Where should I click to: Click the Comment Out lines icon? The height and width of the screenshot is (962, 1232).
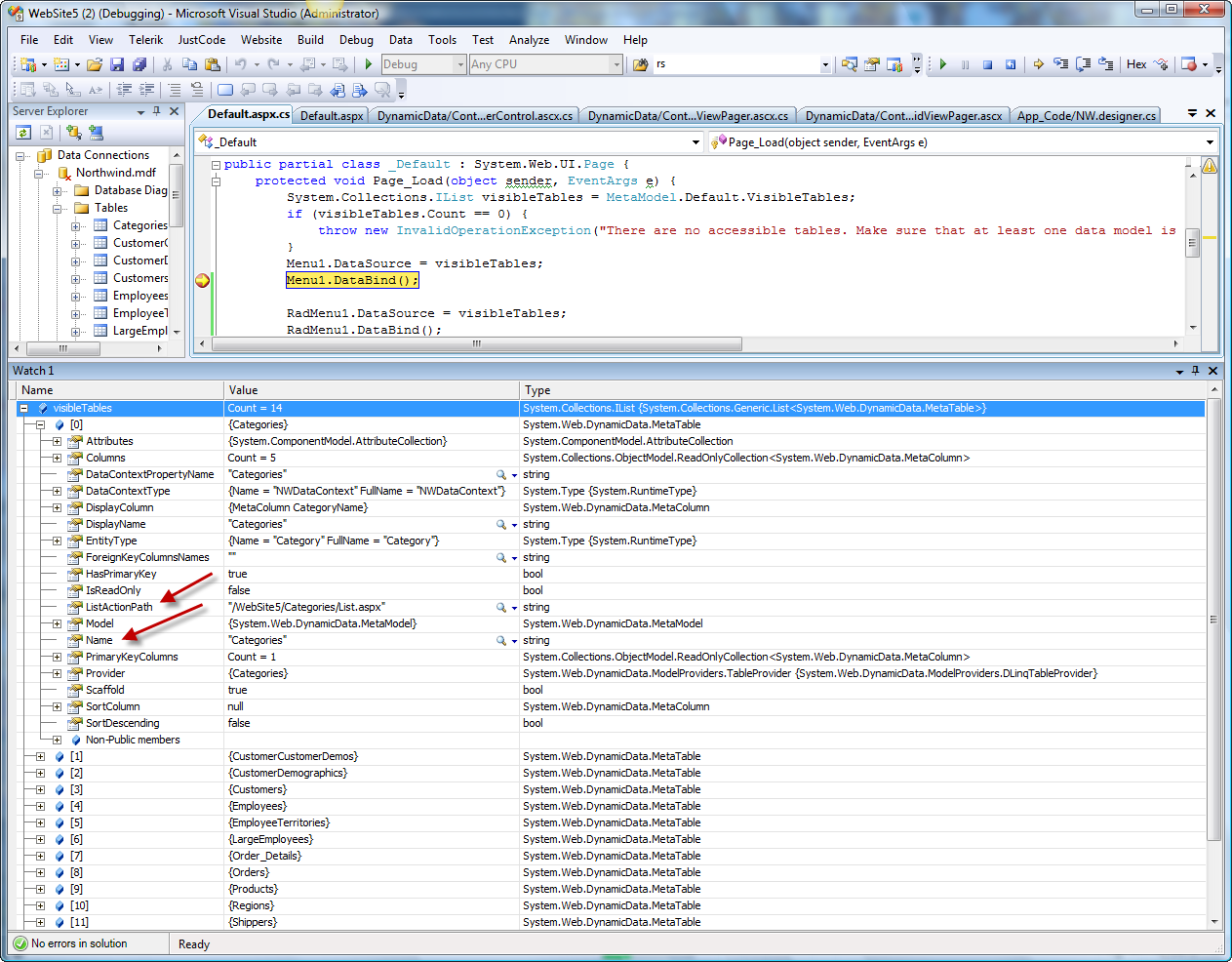pyautogui.click(x=174, y=90)
